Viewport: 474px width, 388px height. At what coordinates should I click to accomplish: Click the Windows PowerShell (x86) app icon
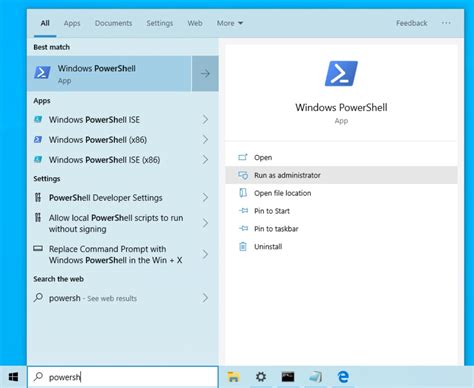(x=38, y=139)
